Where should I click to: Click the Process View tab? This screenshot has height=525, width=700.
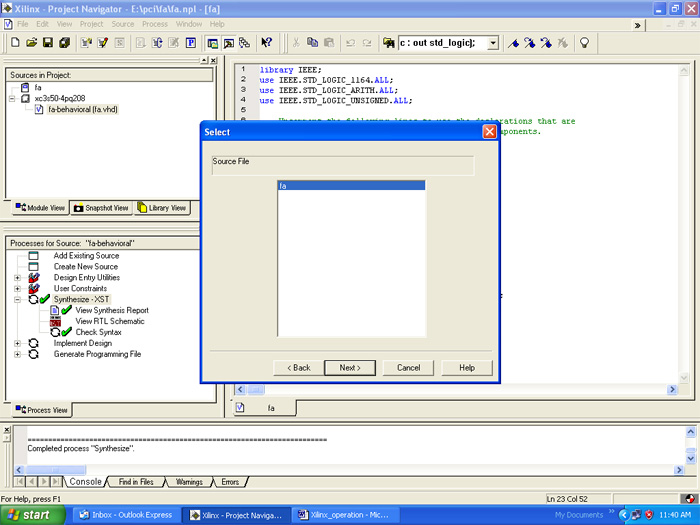(x=42, y=410)
